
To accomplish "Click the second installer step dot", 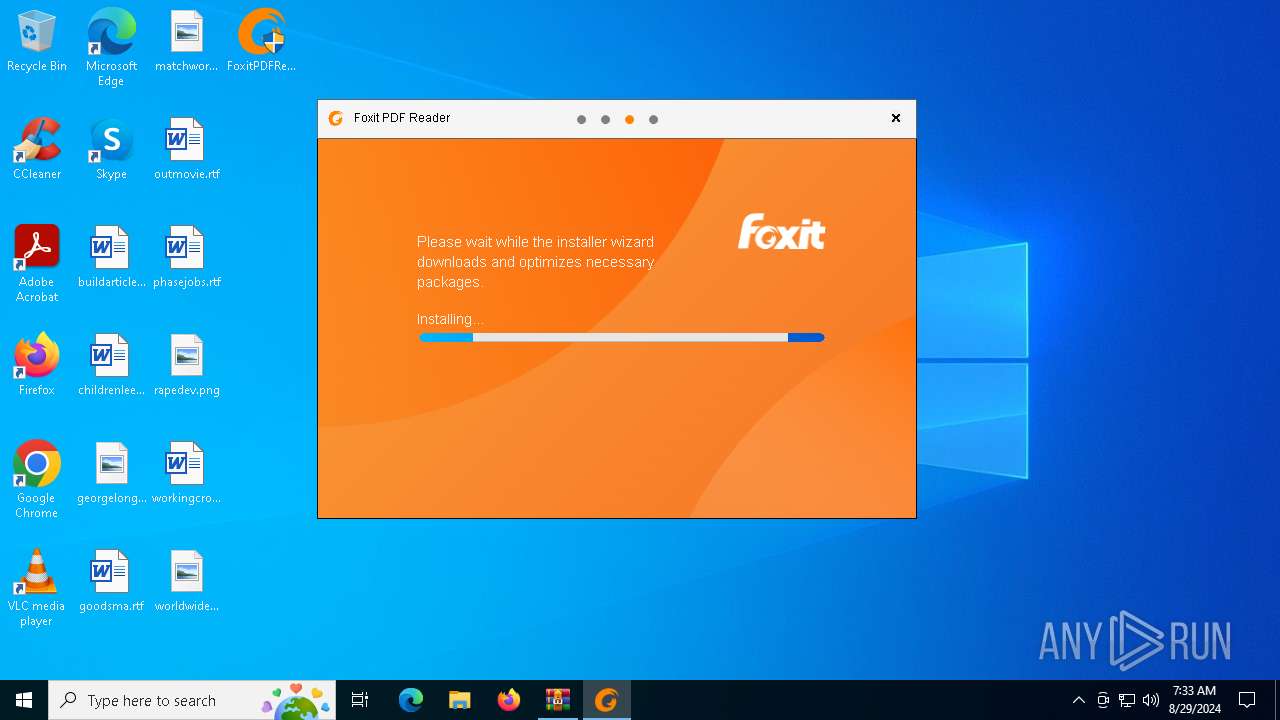I will [605, 119].
